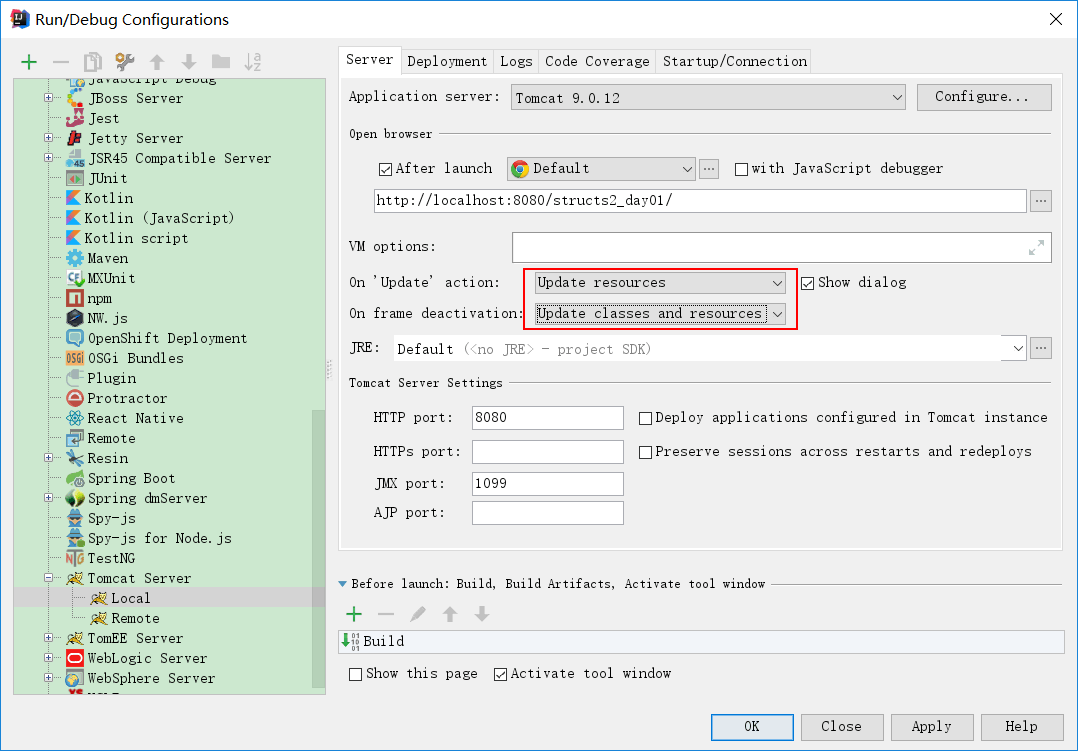Open On 'Update' action dropdown
Viewport: 1078px width, 751px height.
click(660, 283)
